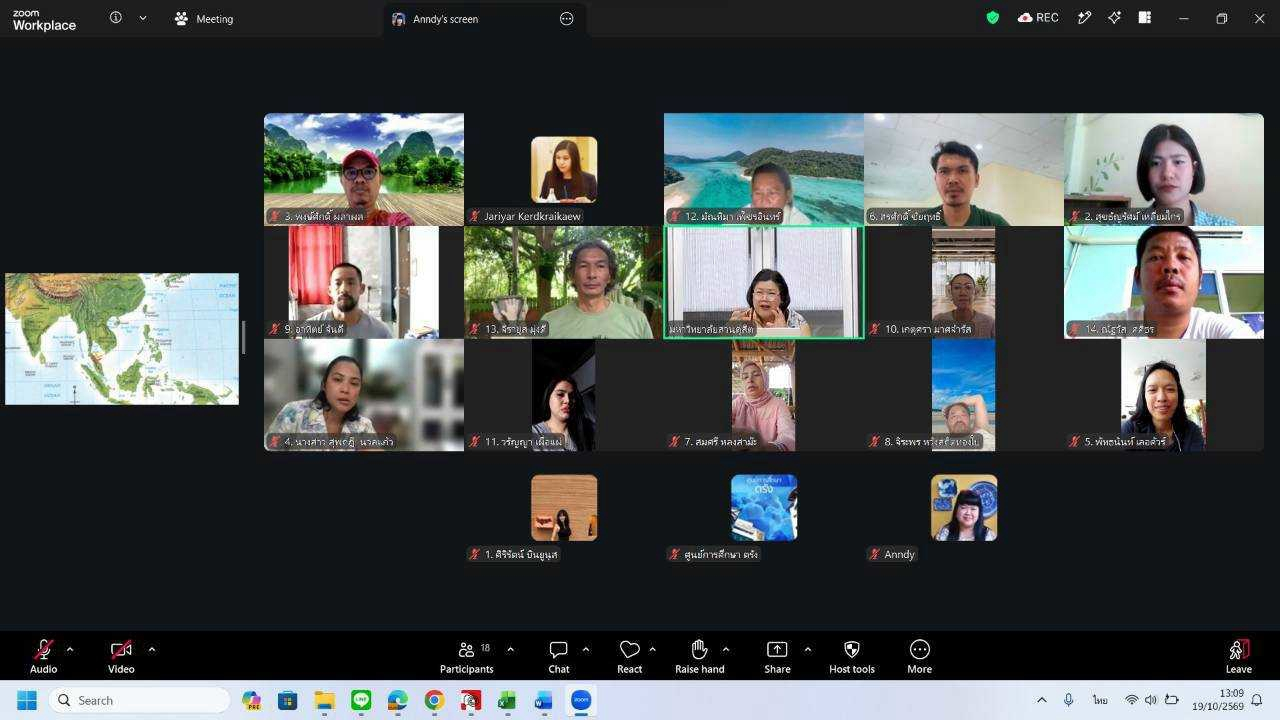Expand the Chat options arrow
Viewport: 1280px width, 720px height.
585,649
